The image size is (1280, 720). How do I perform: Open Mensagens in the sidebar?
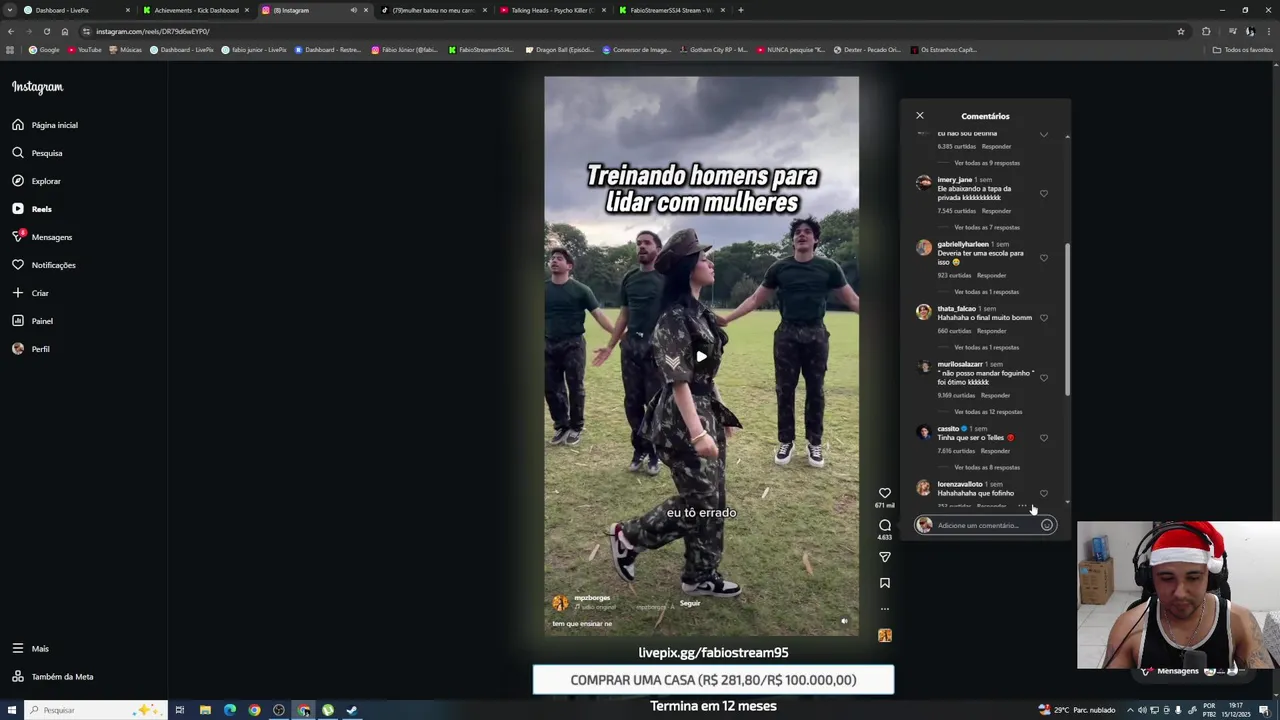pos(42,237)
